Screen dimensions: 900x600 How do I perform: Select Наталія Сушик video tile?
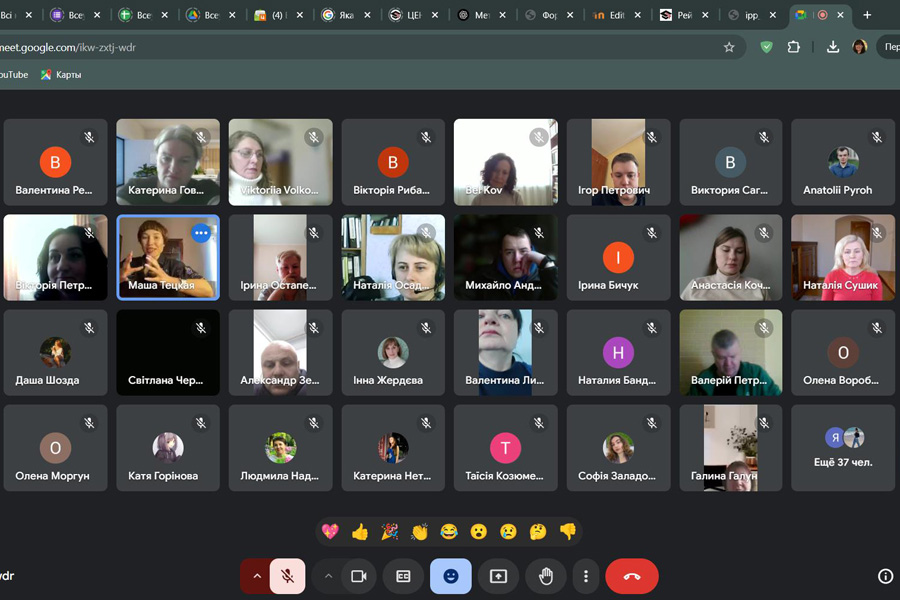point(843,257)
